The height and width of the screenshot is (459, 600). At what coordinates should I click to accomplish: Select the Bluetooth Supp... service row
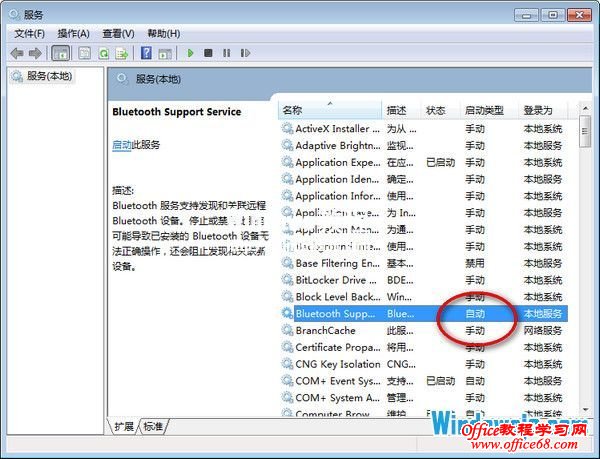click(424, 314)
